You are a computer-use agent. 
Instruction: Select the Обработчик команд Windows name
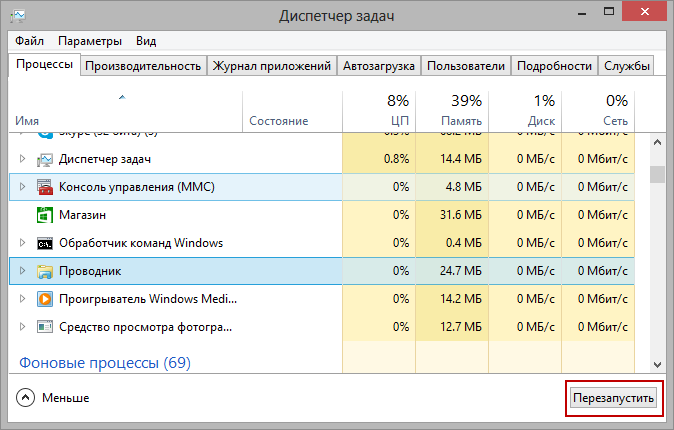[x=141, y=243]
